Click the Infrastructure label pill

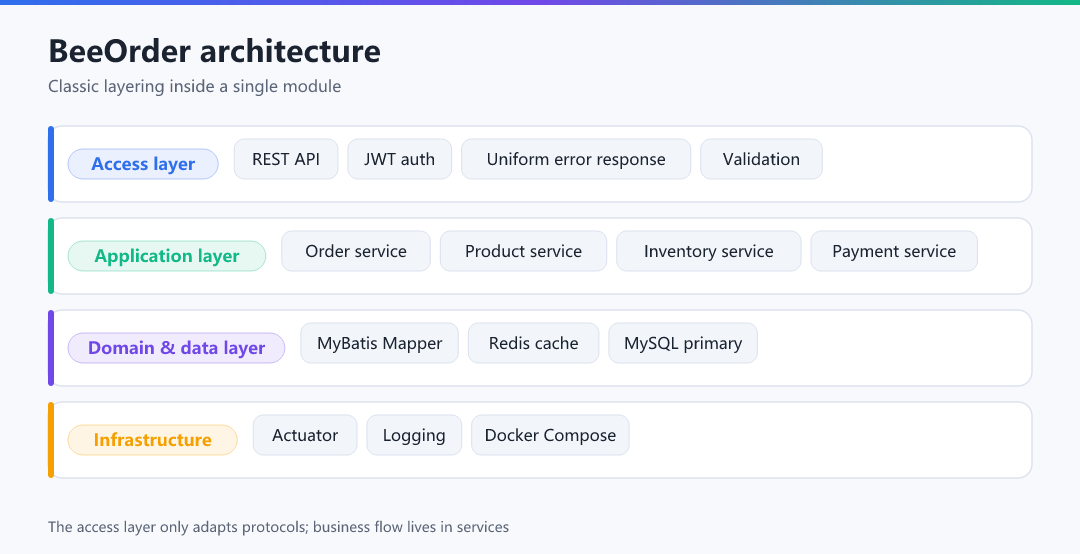click(x=152, y=440)
